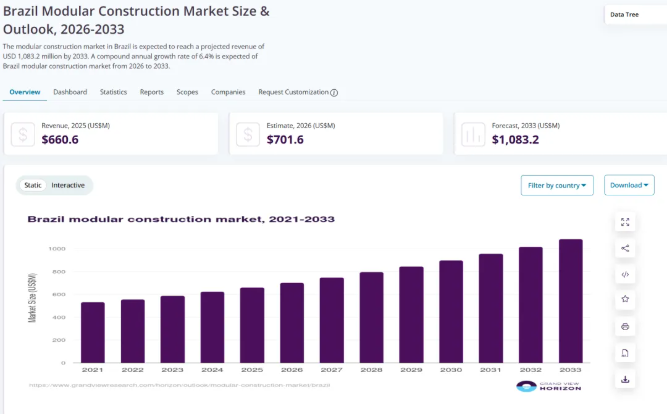Click the 2021 bar in chart
This screenshot has height=420, width=669.
click(93, 332)
